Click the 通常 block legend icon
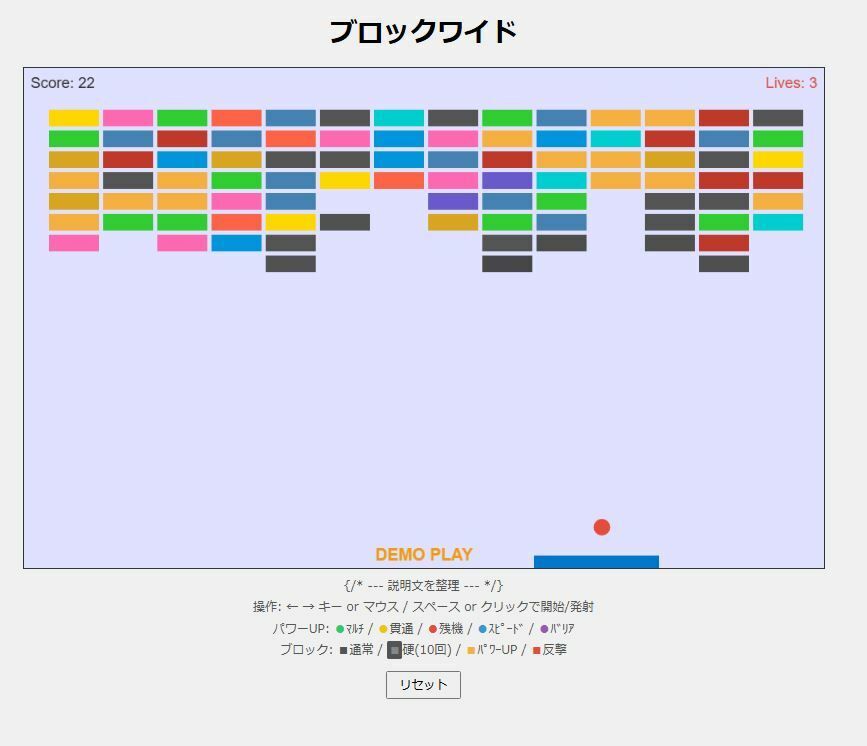 point(341,650)
